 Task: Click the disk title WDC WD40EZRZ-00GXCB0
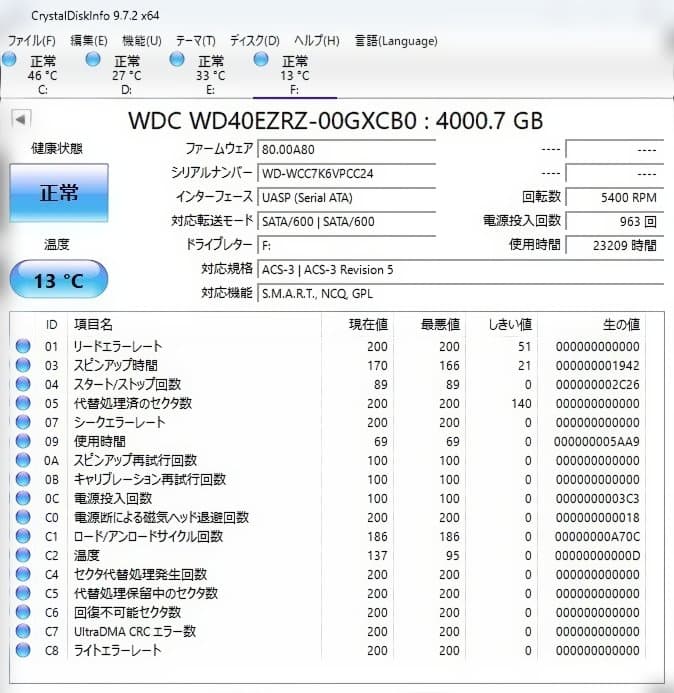[273, 120]
